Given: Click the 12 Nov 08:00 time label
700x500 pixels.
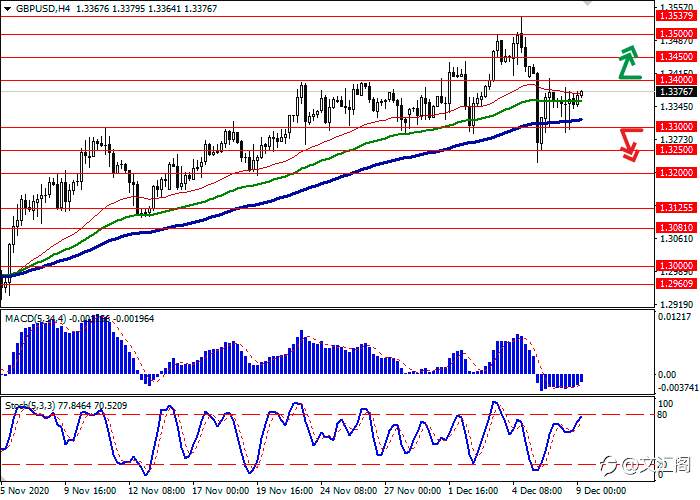Looking at the screenshot, I should click(157, 491).
